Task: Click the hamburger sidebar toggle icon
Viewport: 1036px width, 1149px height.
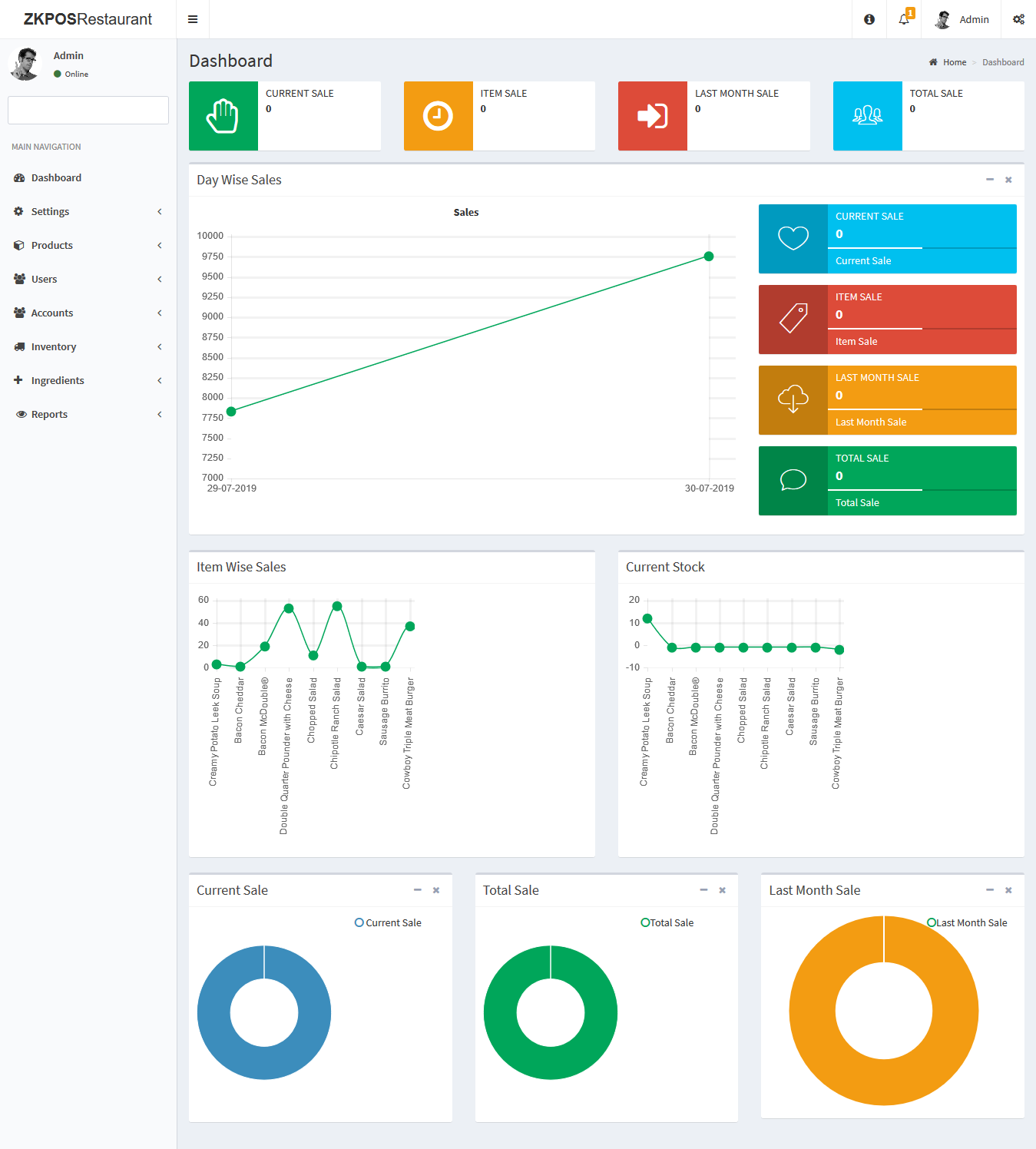Action: (192, 18)
